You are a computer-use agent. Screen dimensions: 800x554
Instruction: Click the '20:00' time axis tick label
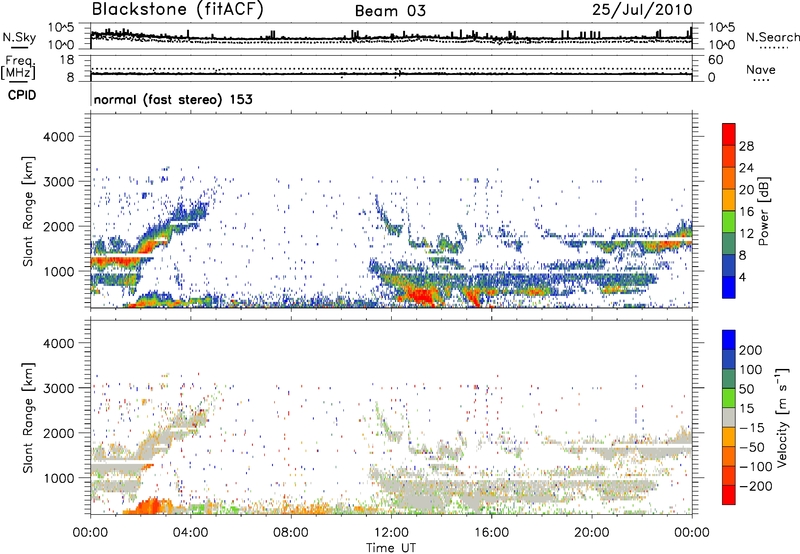click(591, 533)
